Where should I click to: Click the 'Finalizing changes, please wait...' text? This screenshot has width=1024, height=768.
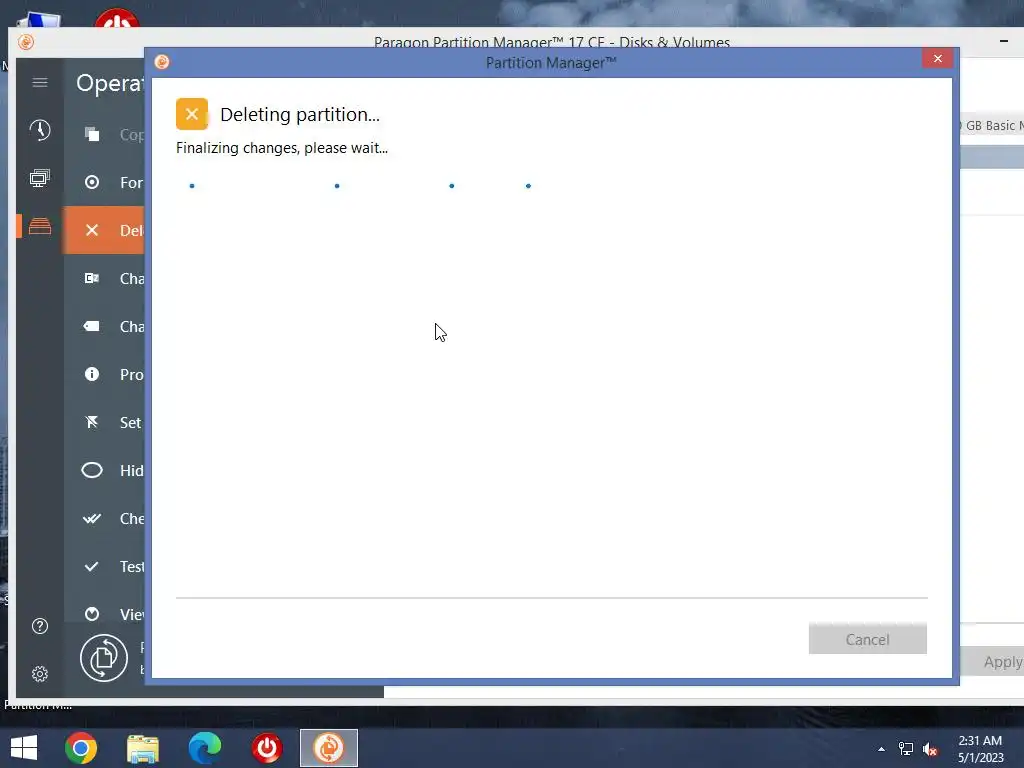click(x=282, y=148)
